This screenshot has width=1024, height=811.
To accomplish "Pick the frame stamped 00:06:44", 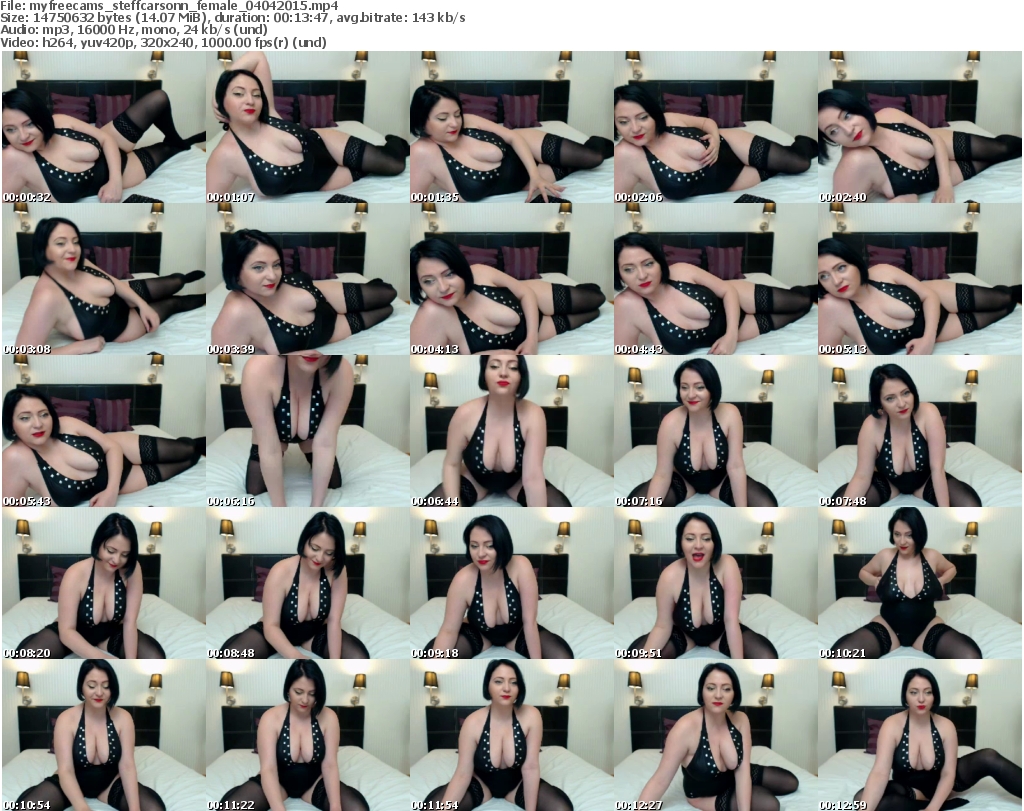I will click(511, 431).
